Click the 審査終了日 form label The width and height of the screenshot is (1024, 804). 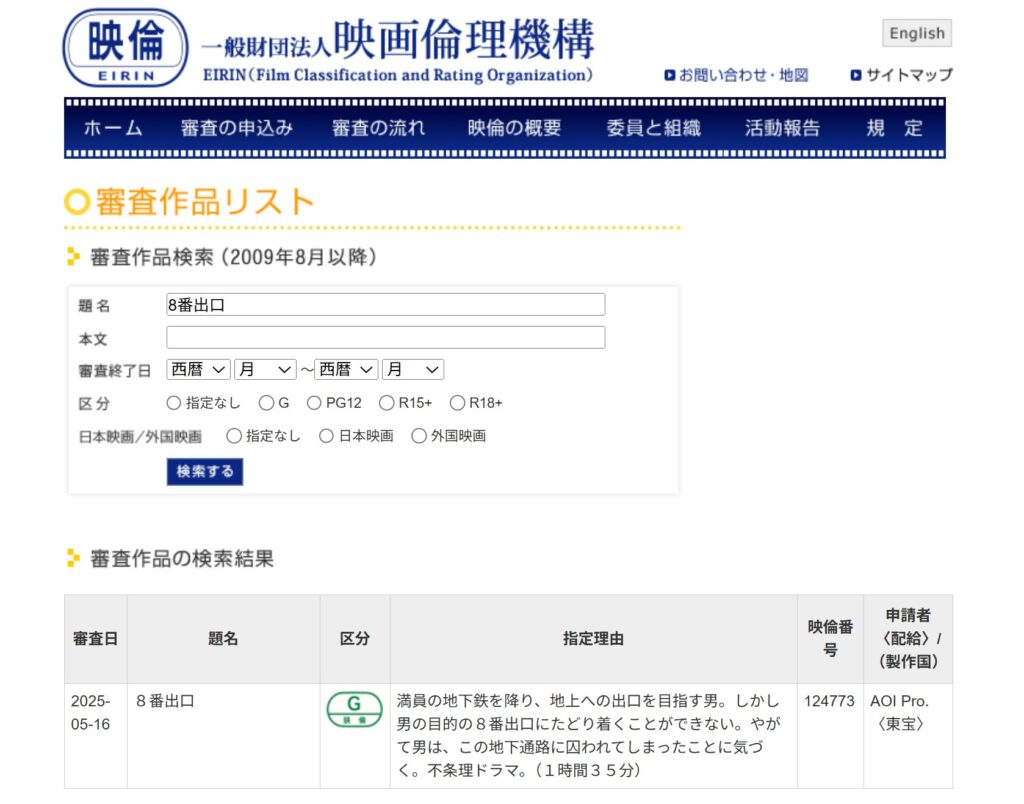point(114,371)
